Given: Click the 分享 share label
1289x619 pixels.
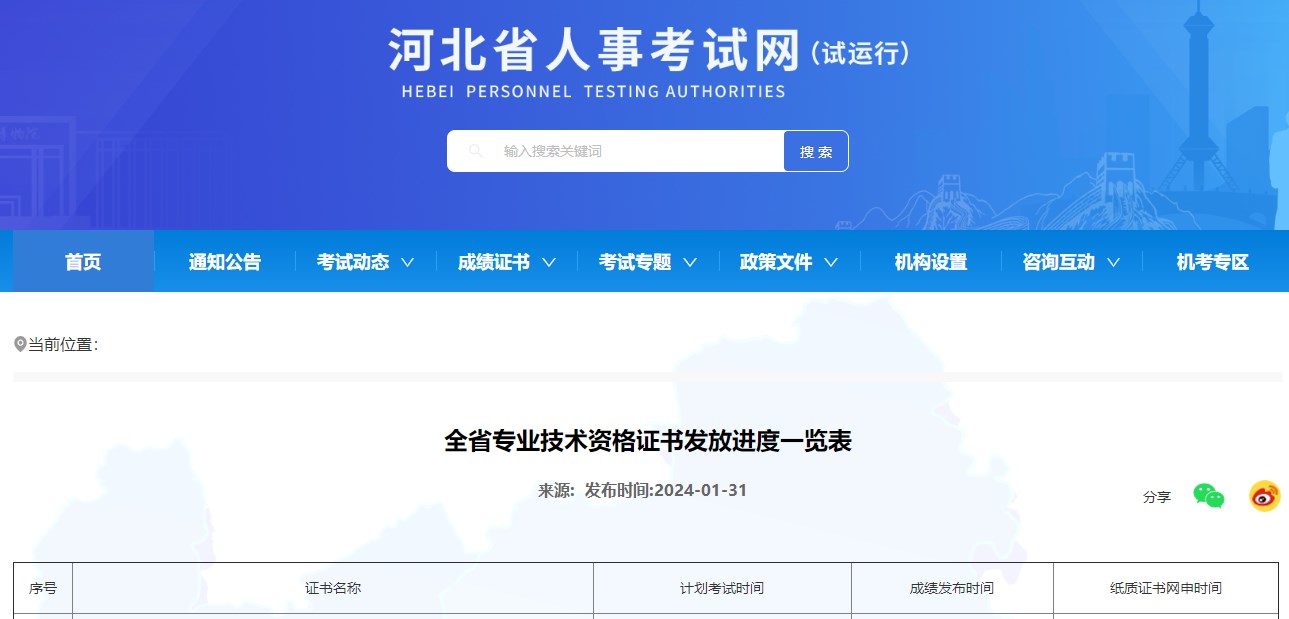Looking at the screenshot, I should (x=1155, y=496).
